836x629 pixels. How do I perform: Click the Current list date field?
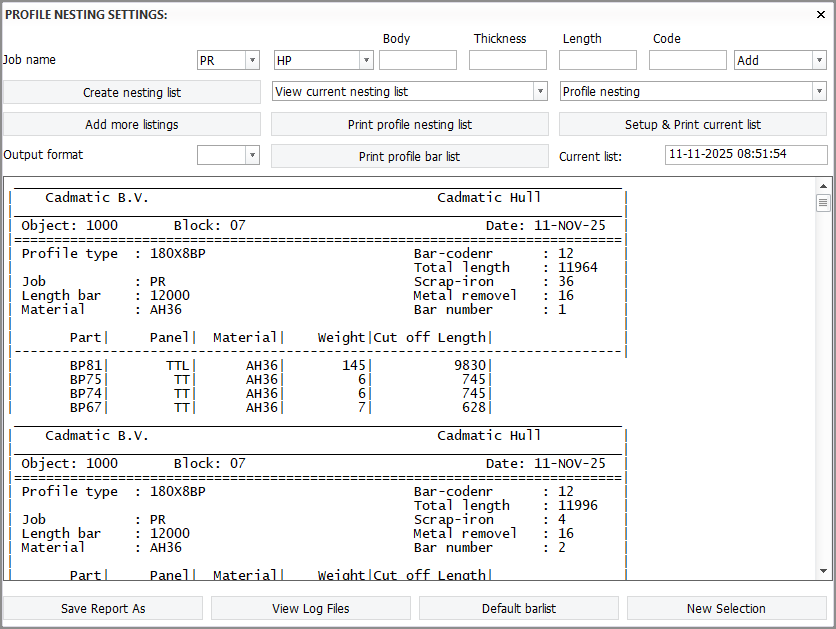pos(746,155)
